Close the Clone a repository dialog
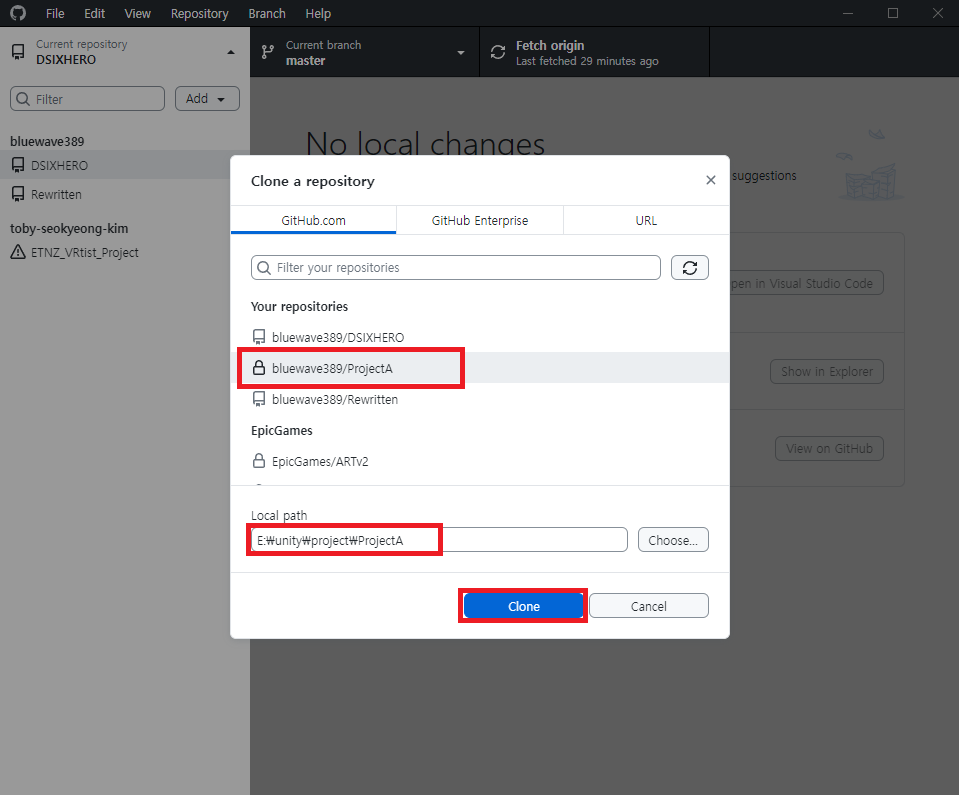This screenshot has height=795, width=959. [711, 180]
